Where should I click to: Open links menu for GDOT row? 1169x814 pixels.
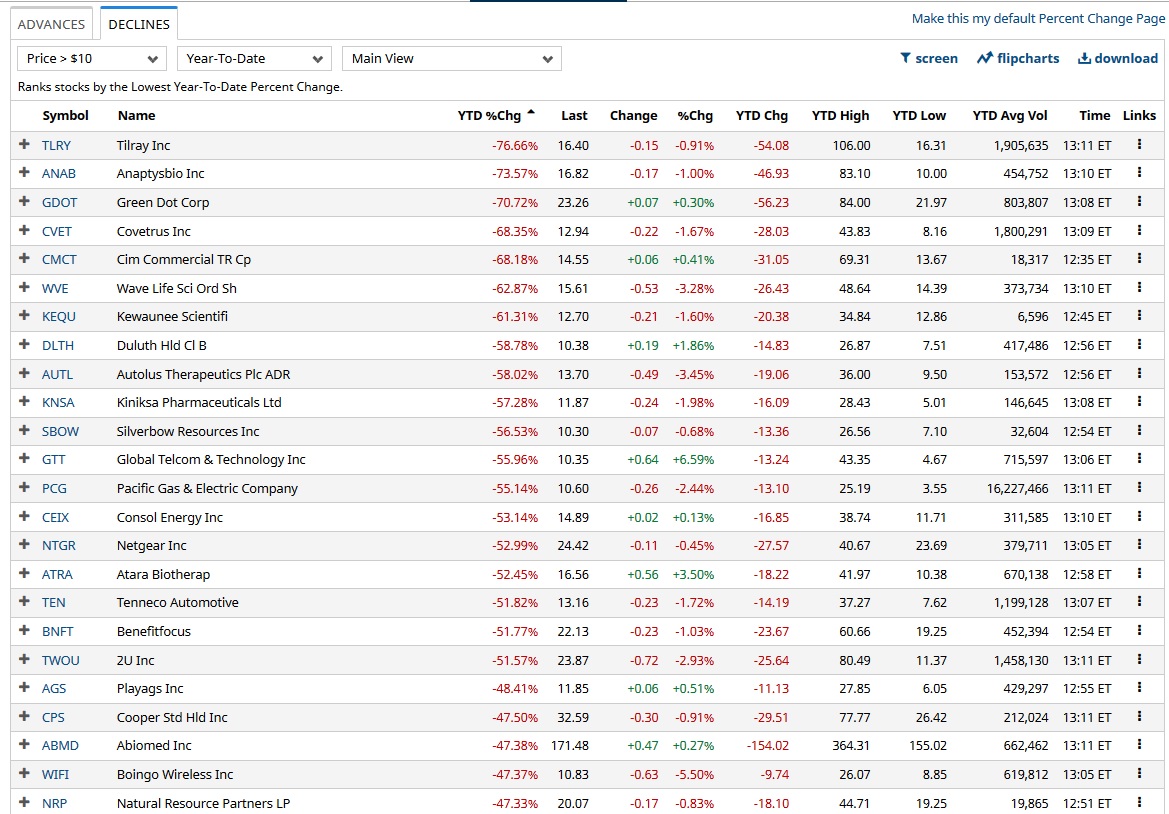[x=1139, y=201]
